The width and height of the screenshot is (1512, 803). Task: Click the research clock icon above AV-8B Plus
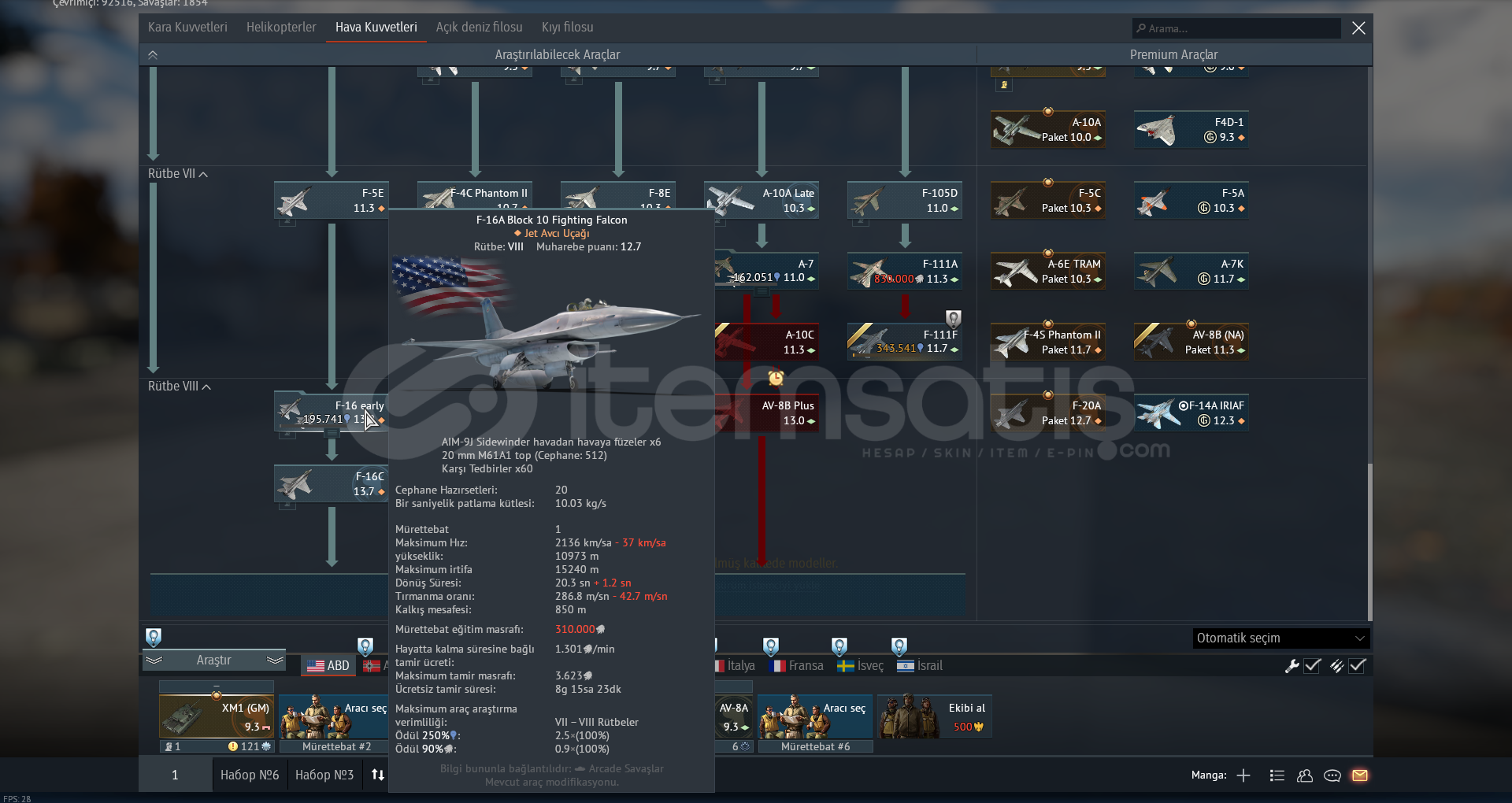click(776, 378)
